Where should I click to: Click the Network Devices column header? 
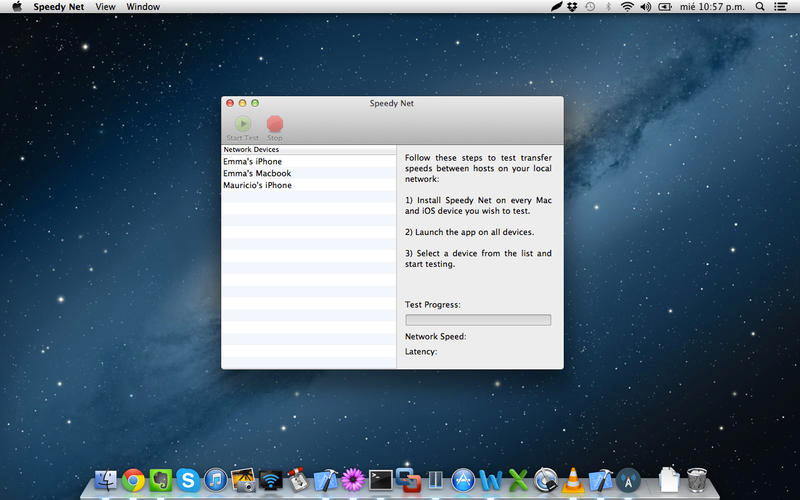tap(309, 149)
